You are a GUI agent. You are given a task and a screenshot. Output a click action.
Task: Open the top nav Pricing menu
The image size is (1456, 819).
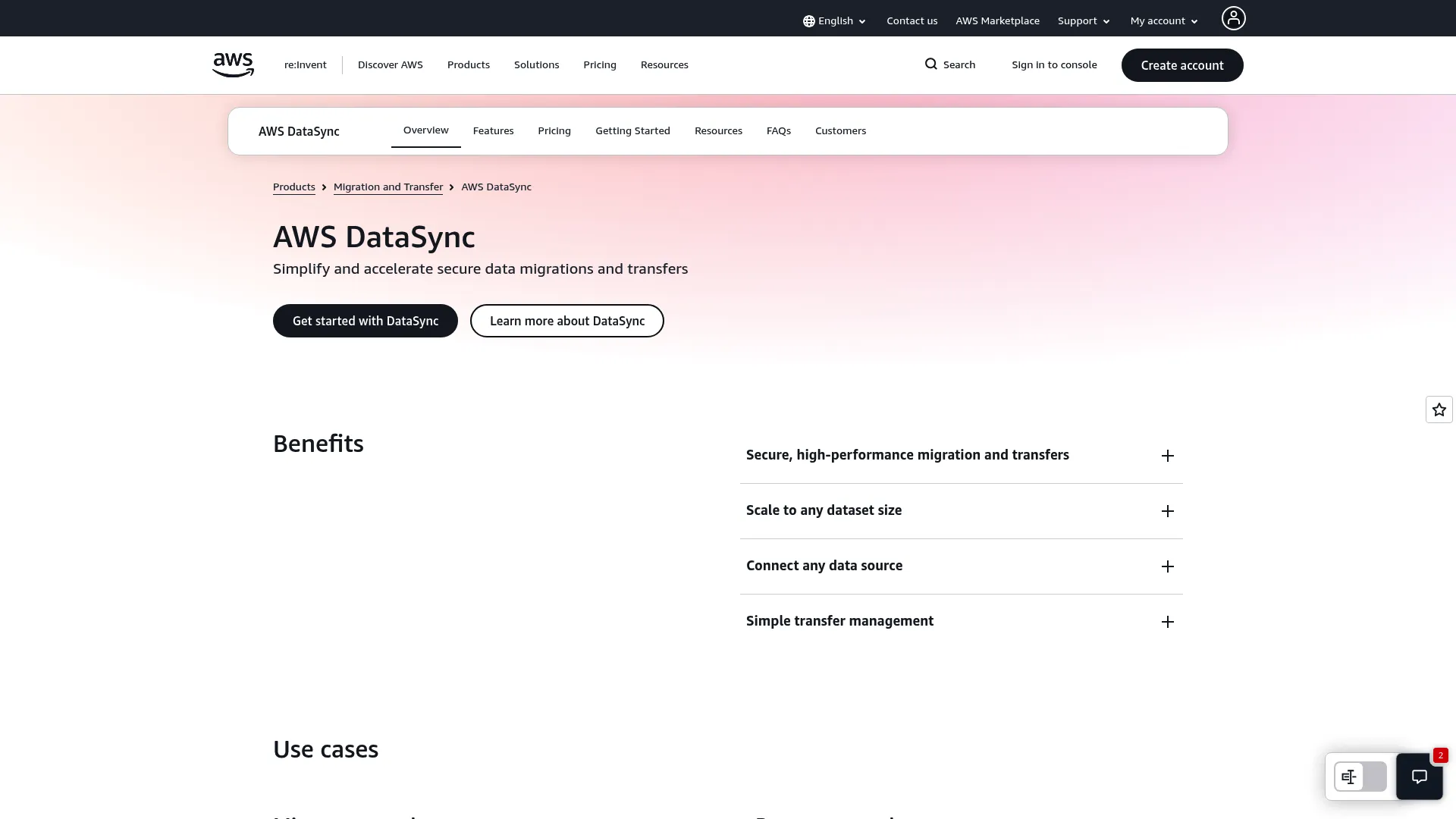point(600,64)
